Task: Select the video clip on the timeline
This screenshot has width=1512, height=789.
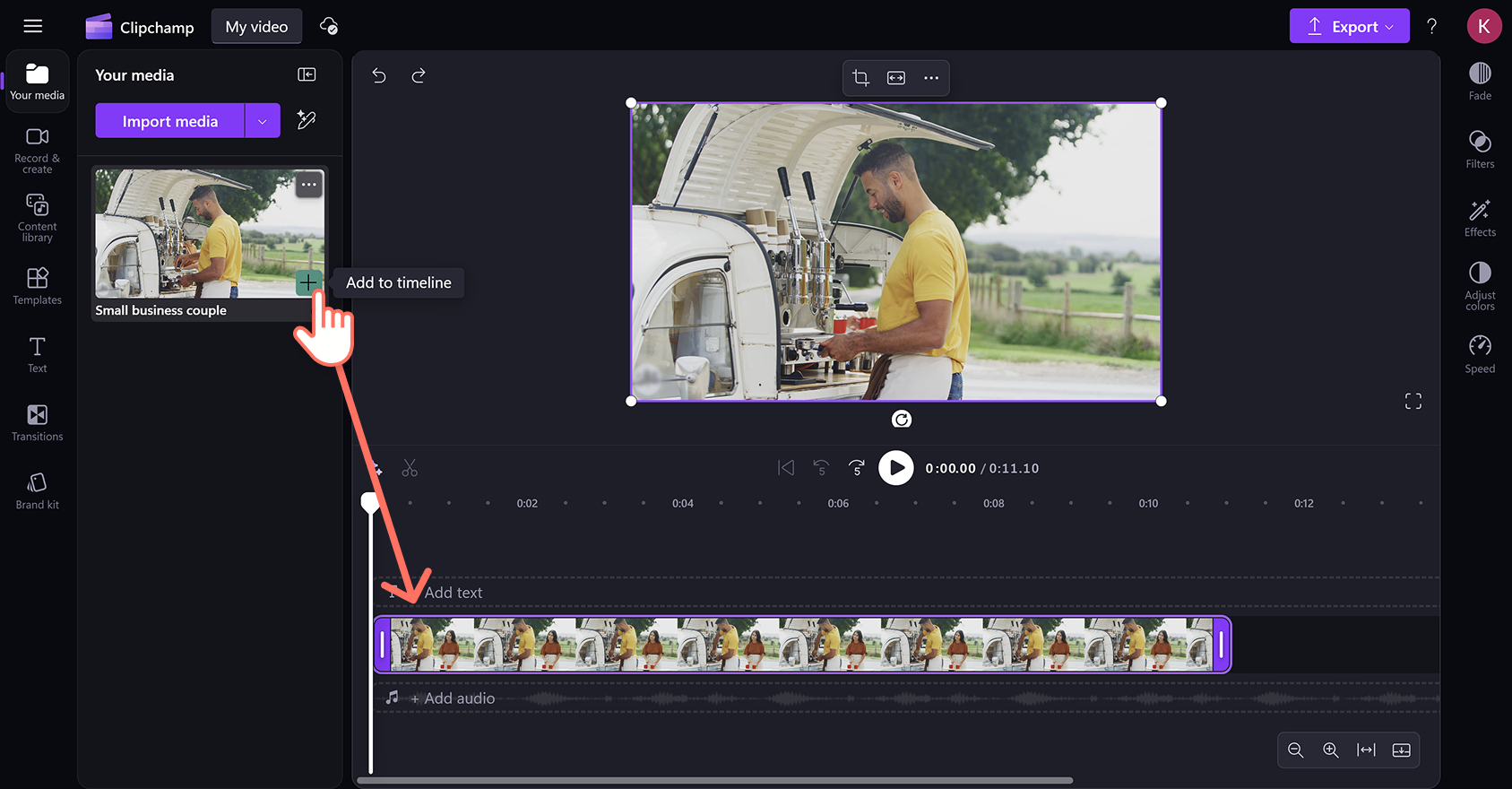Action: pos(802,645)
